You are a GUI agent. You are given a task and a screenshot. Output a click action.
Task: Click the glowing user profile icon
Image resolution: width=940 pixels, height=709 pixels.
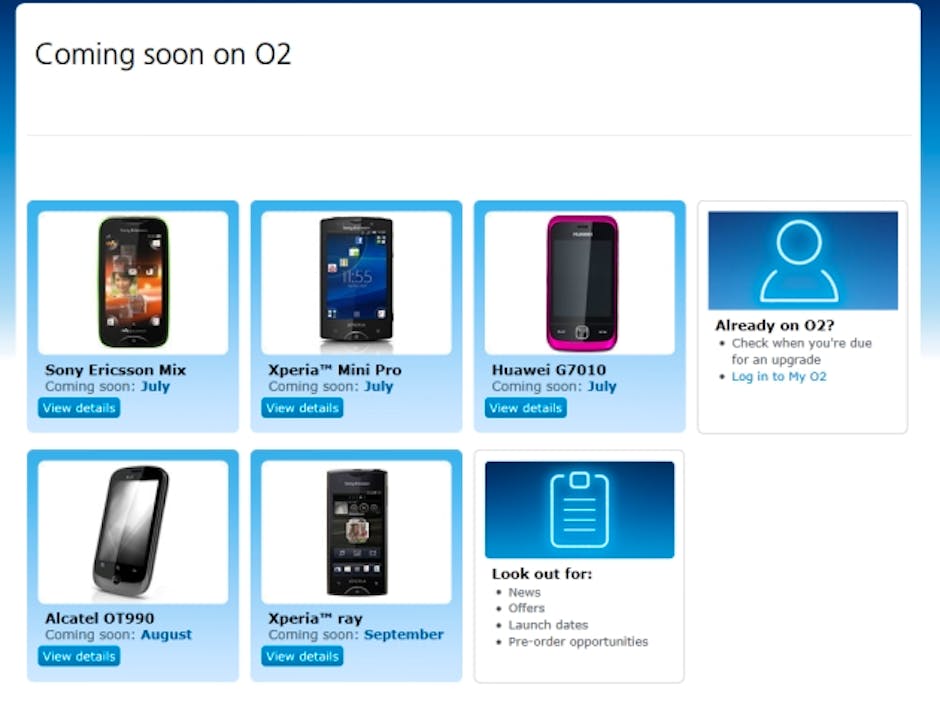(x=799, y=260)
